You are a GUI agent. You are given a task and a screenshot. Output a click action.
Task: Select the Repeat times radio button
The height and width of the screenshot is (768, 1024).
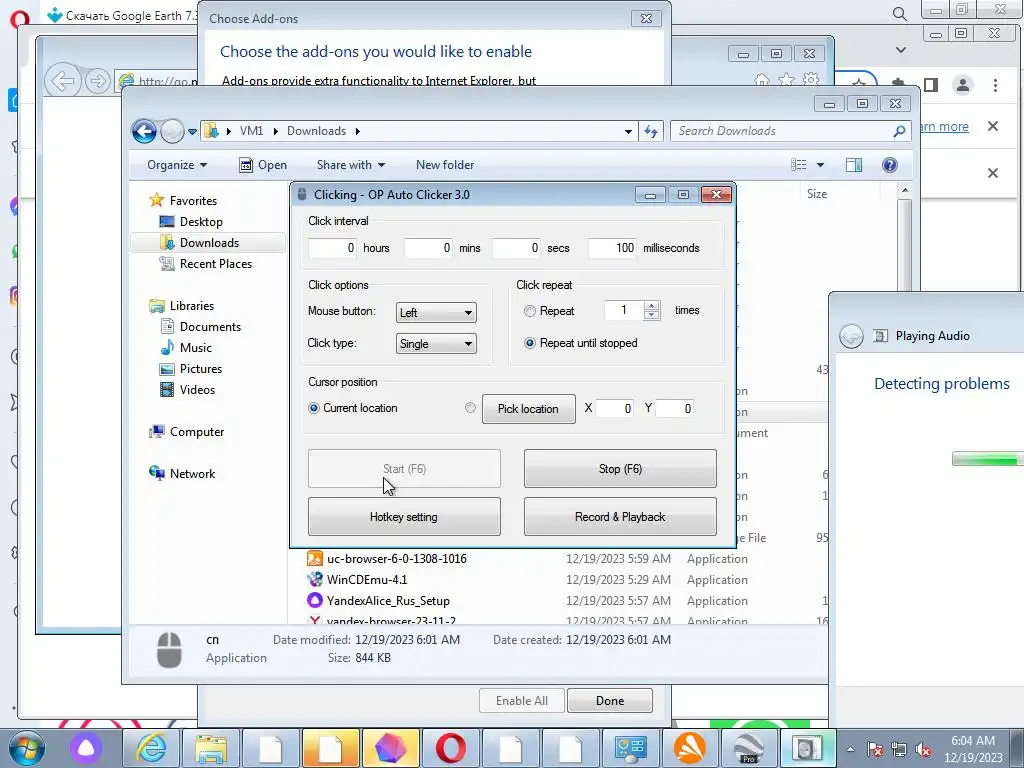[x=530, y=312]
